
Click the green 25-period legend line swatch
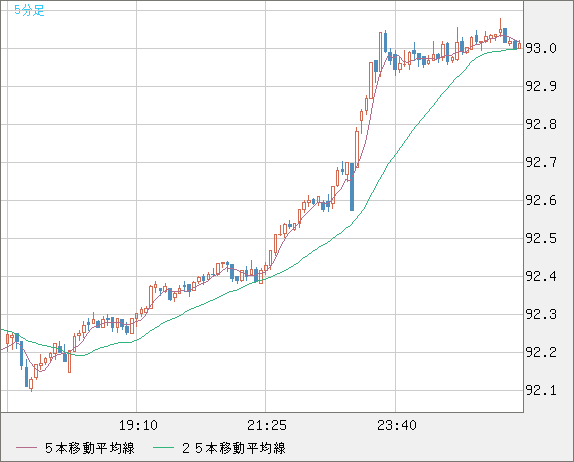(x=163, y=448)
